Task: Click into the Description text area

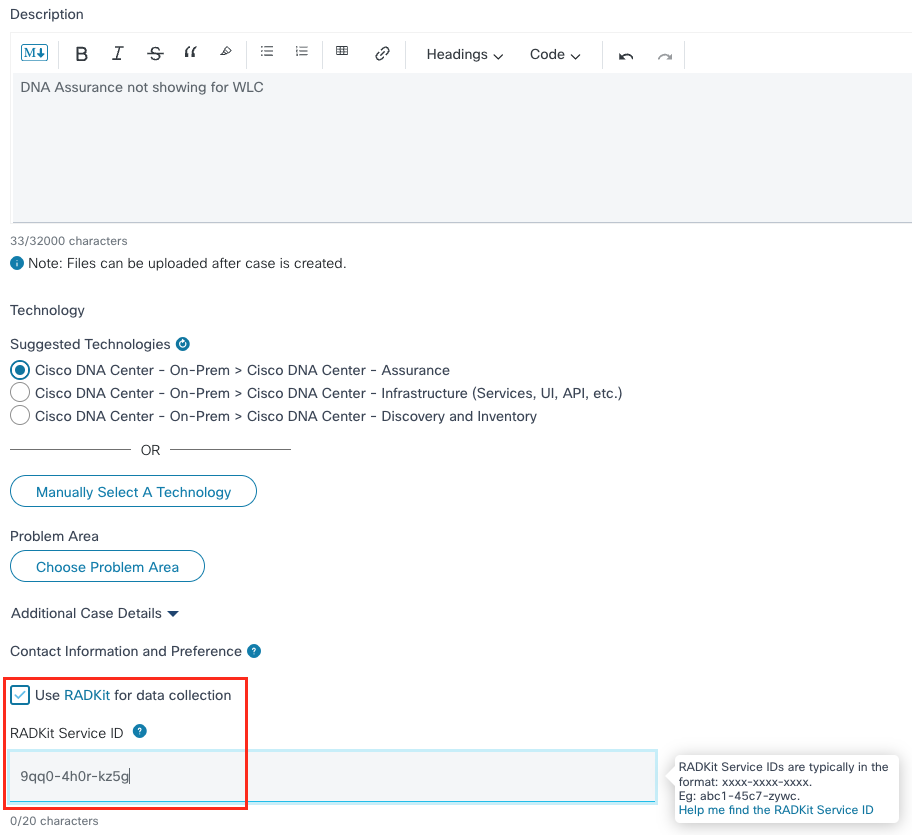Action: point(462,148)
